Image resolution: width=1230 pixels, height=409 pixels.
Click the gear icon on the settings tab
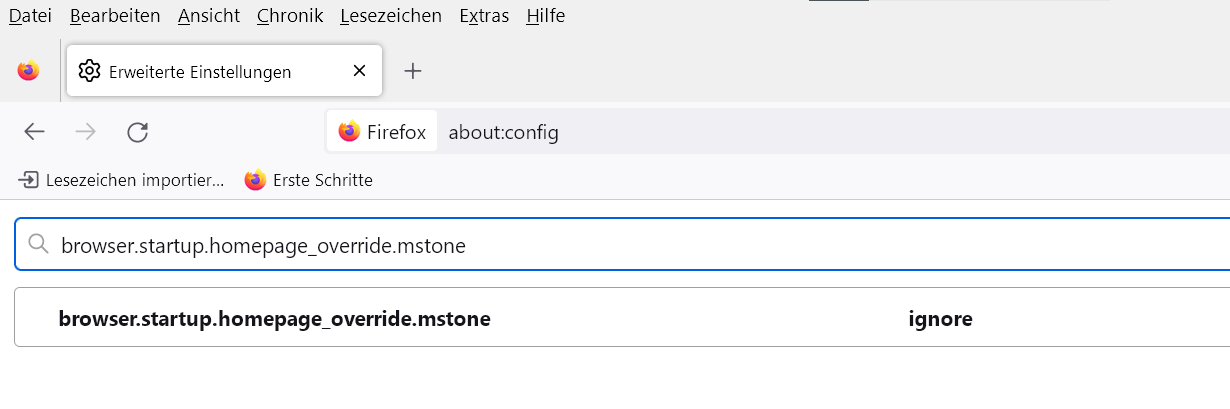89,71
